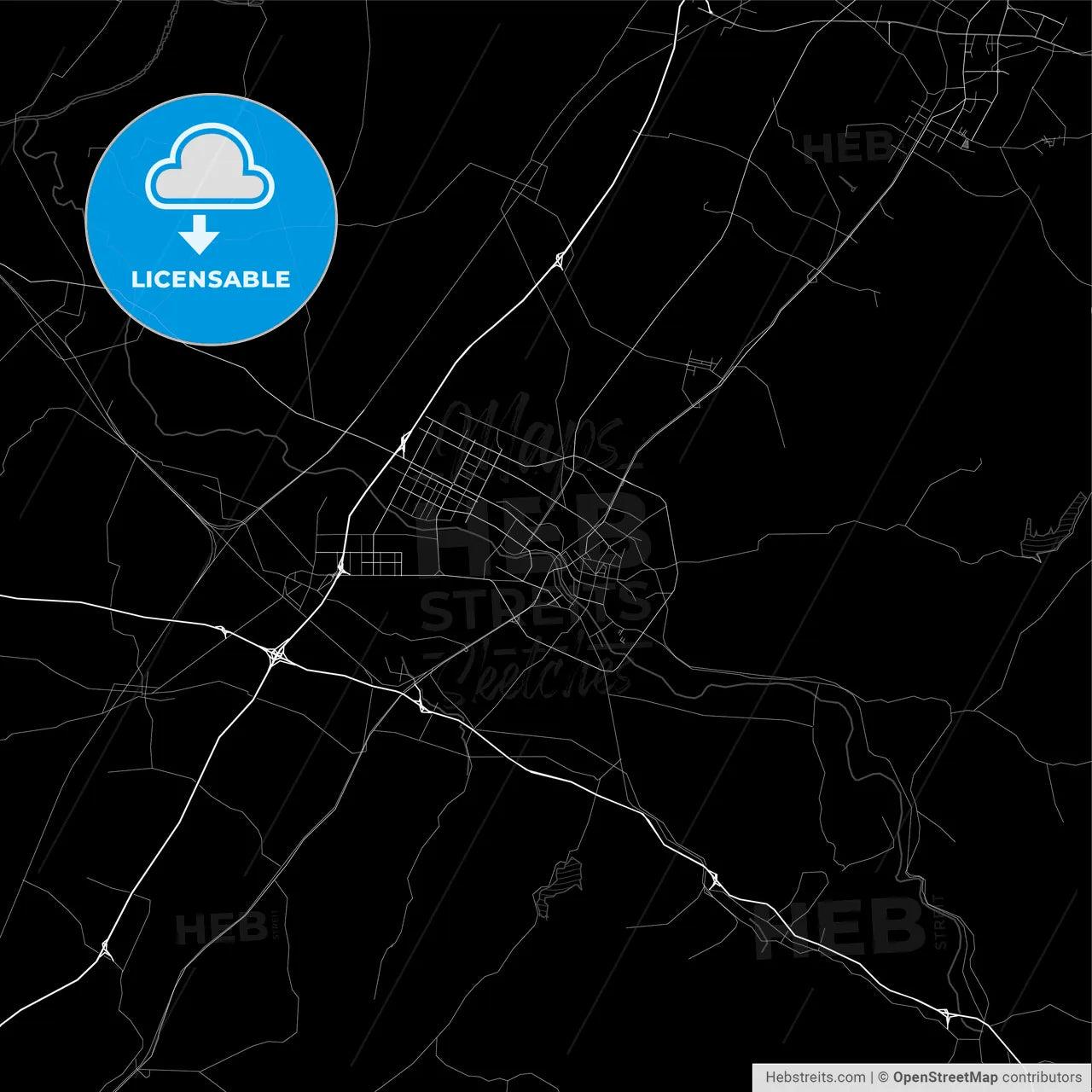Click the white download arrow under the cloud
Image resolution: width=1092 pixels, height=1092 pixels.
point(200,235)
